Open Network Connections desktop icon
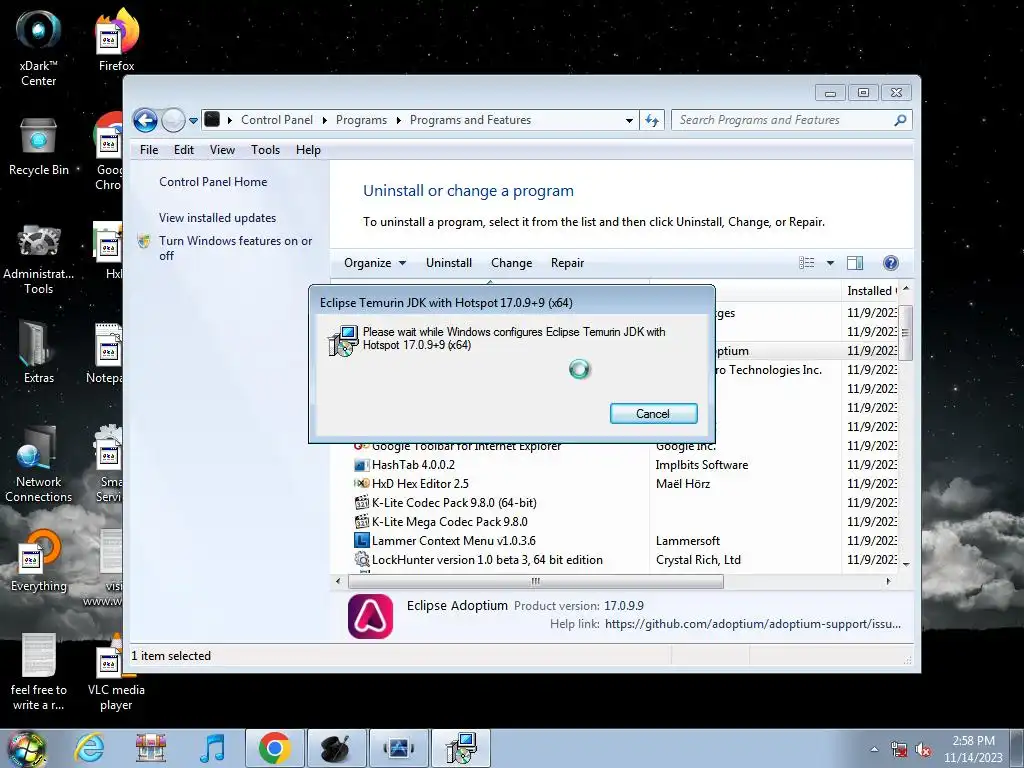Viewport: 1024px width, 768px height. [x=38, y=464]
